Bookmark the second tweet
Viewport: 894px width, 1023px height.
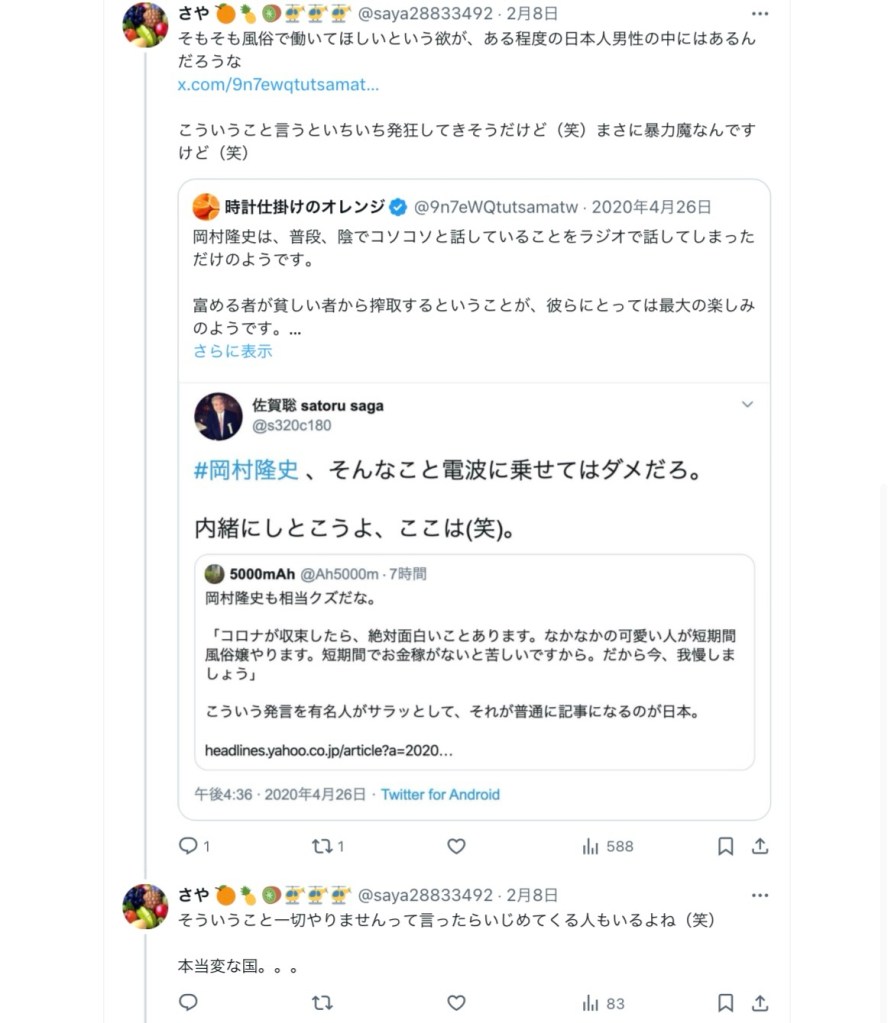[x=726, y=1002]
